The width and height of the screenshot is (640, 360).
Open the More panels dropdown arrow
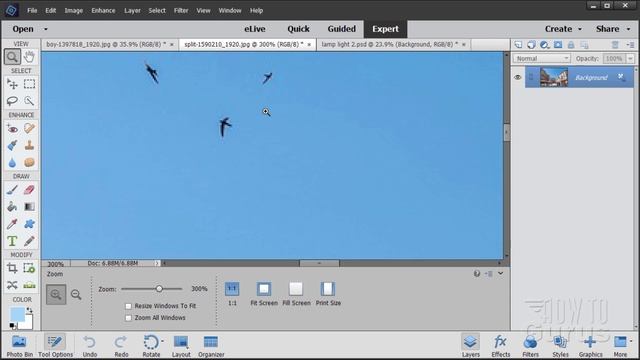tap(631, 341)
